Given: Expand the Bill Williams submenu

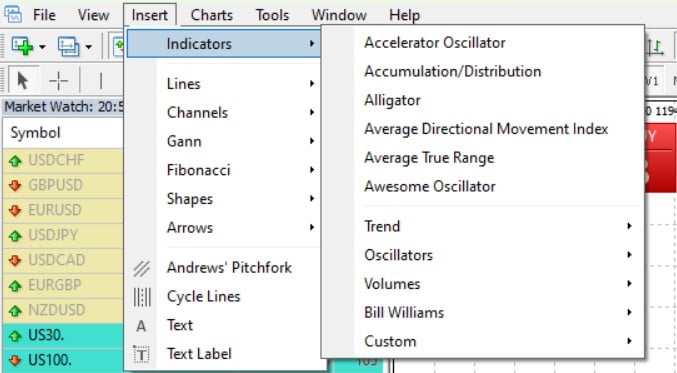Looking at the screenshot, I should 483,313.
